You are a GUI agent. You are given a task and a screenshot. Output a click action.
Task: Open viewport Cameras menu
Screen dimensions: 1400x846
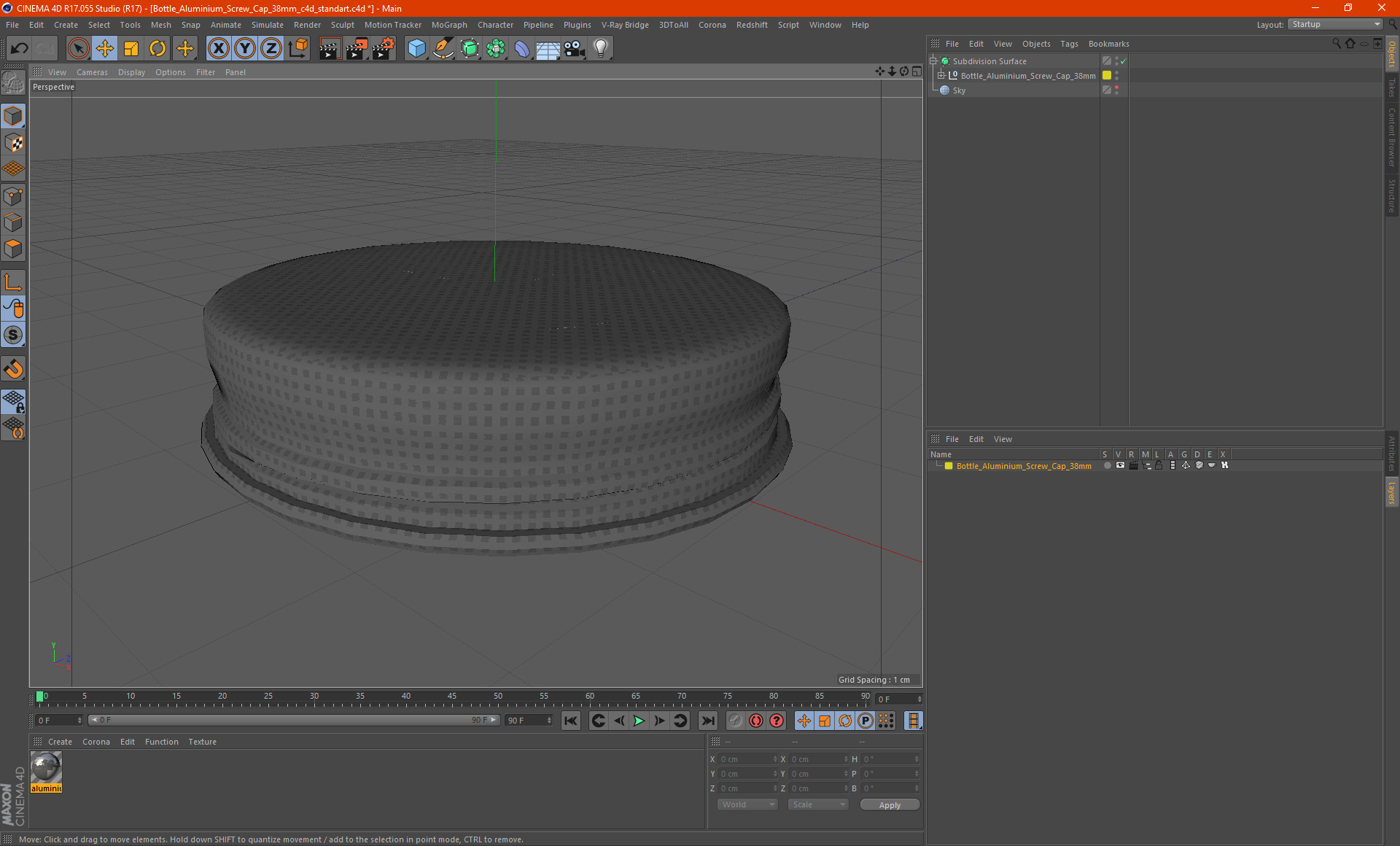coord(92,72)
